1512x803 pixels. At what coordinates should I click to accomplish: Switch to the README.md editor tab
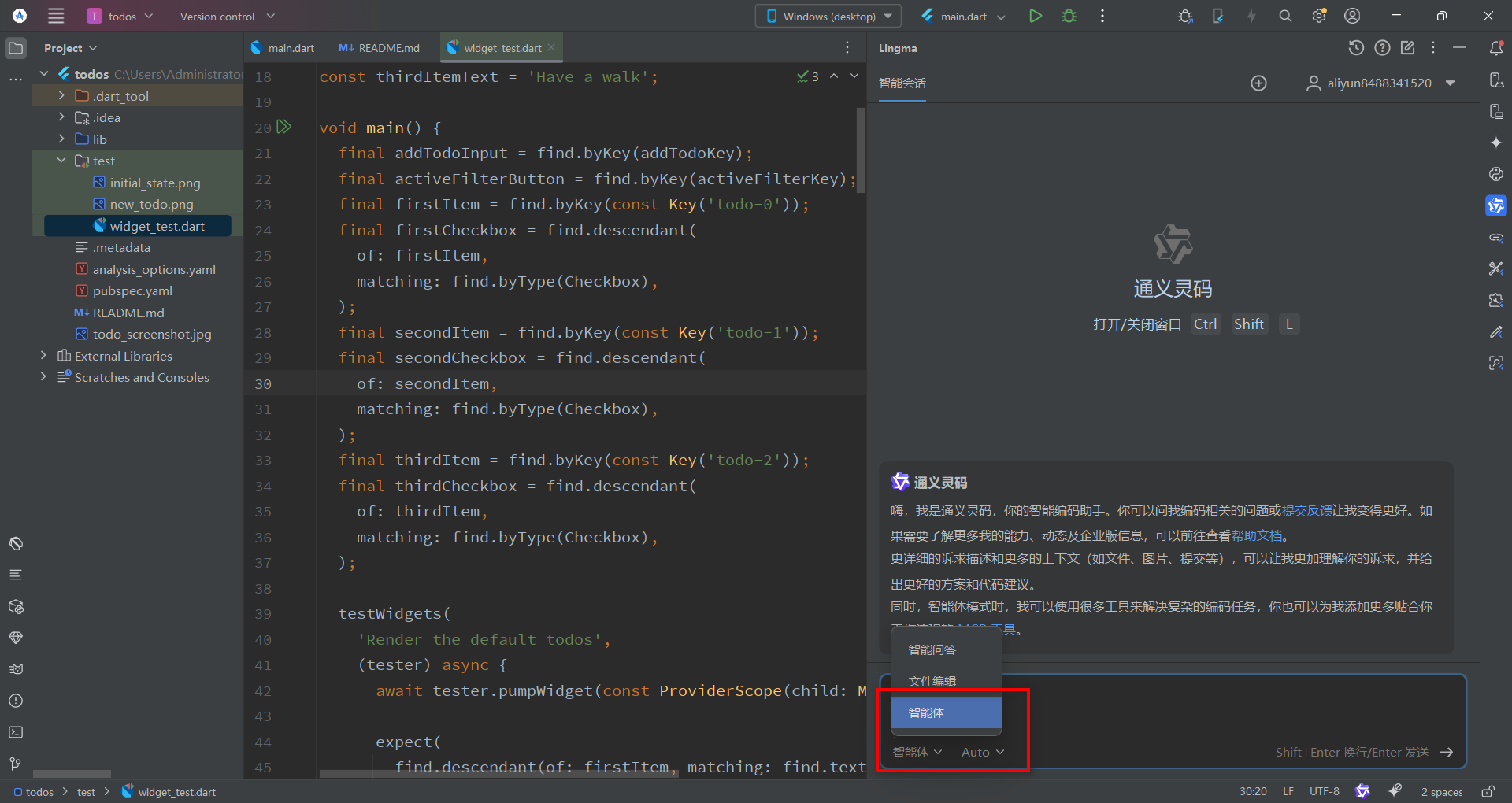pos(380,48)
